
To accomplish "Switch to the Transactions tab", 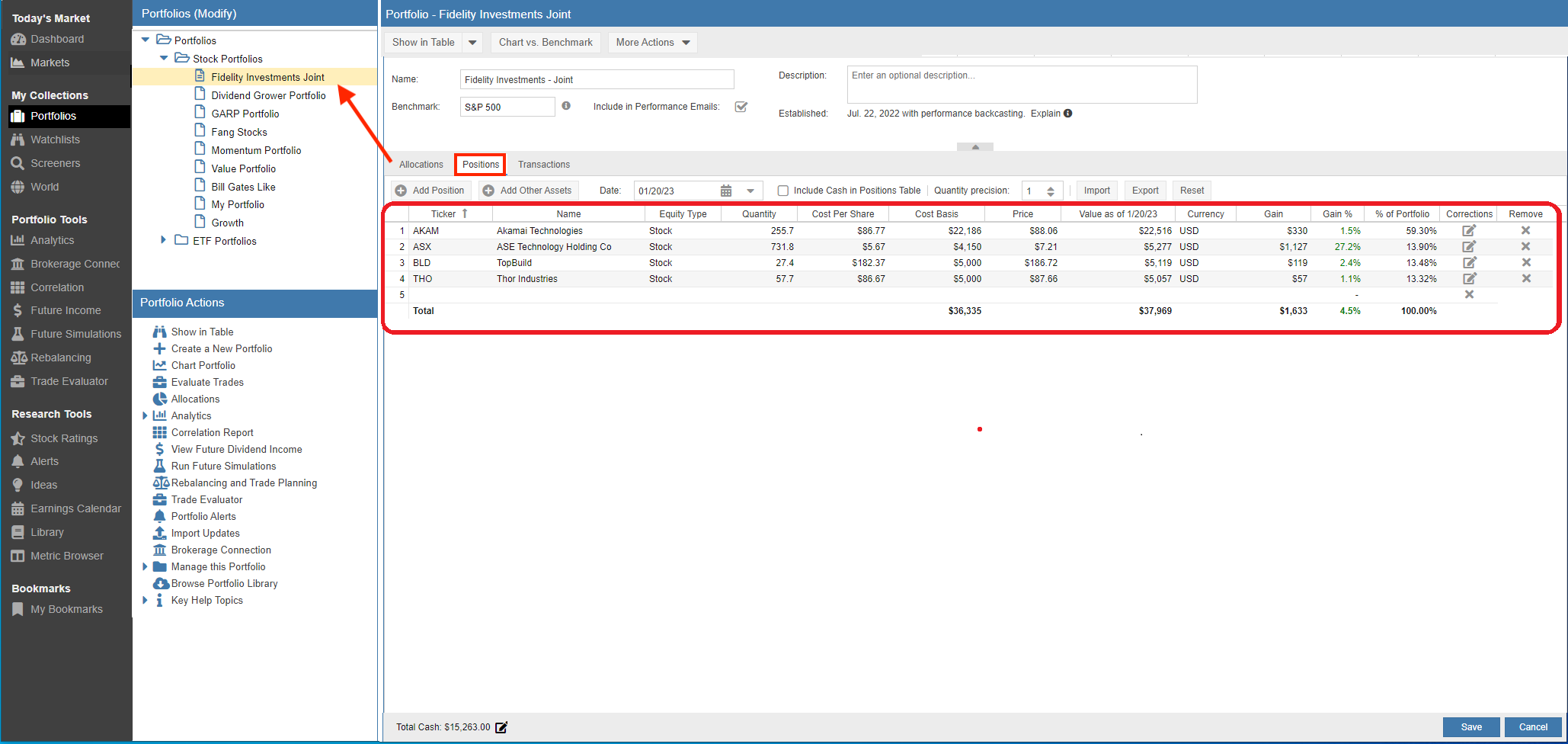I will coord(544,165).
